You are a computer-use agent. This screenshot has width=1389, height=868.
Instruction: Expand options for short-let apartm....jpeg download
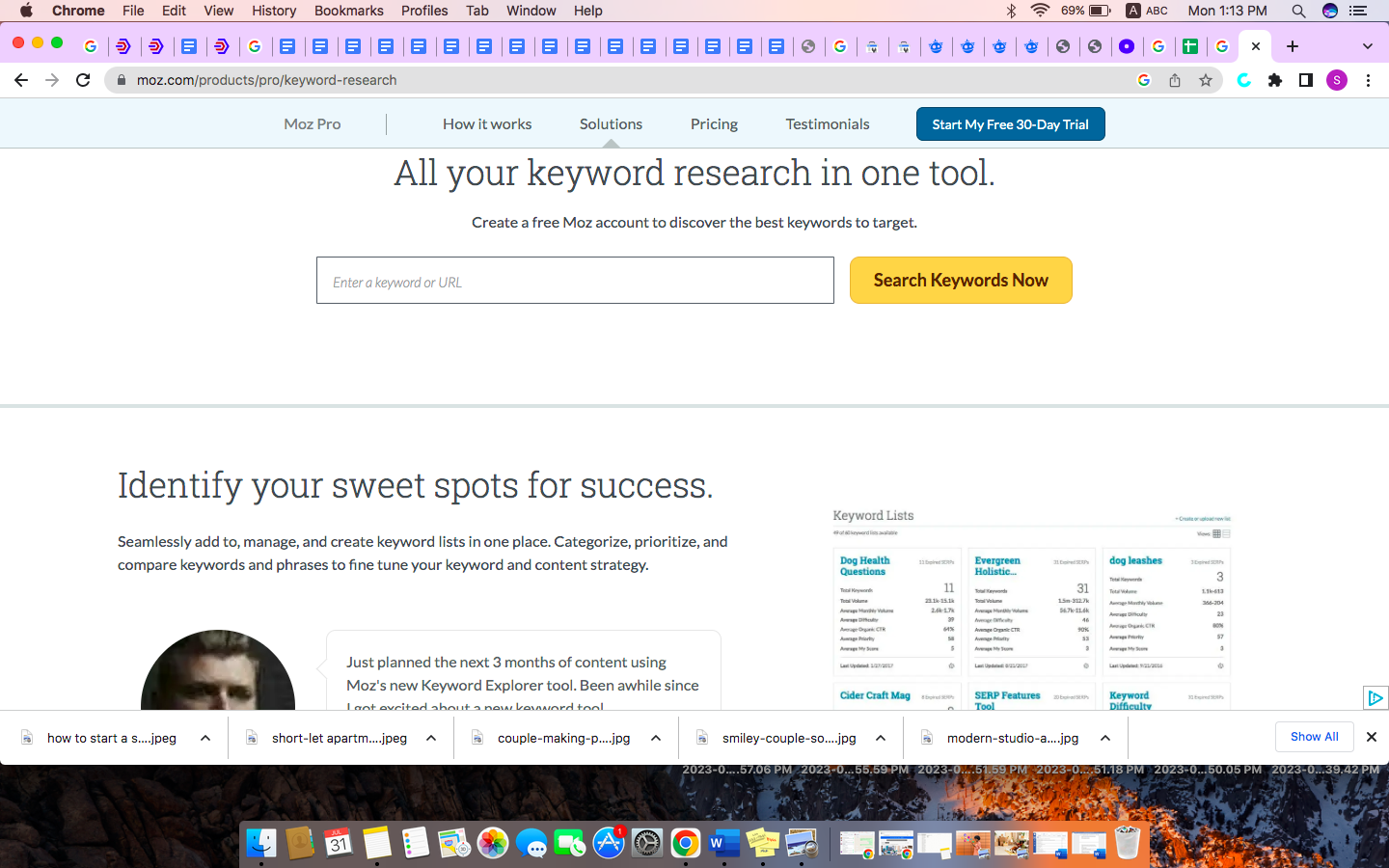click(x=431, y=738)
